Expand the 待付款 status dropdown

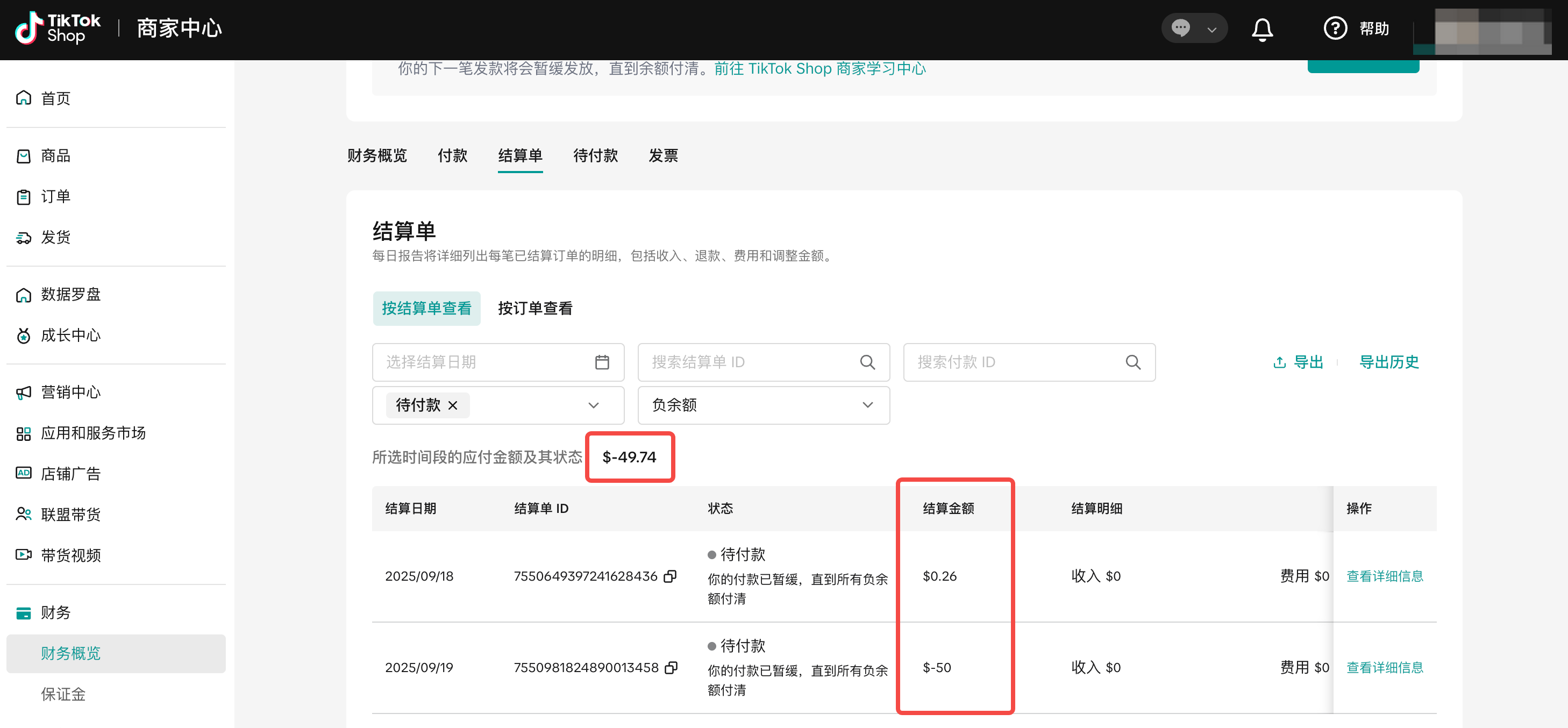[x=593, y=405]
